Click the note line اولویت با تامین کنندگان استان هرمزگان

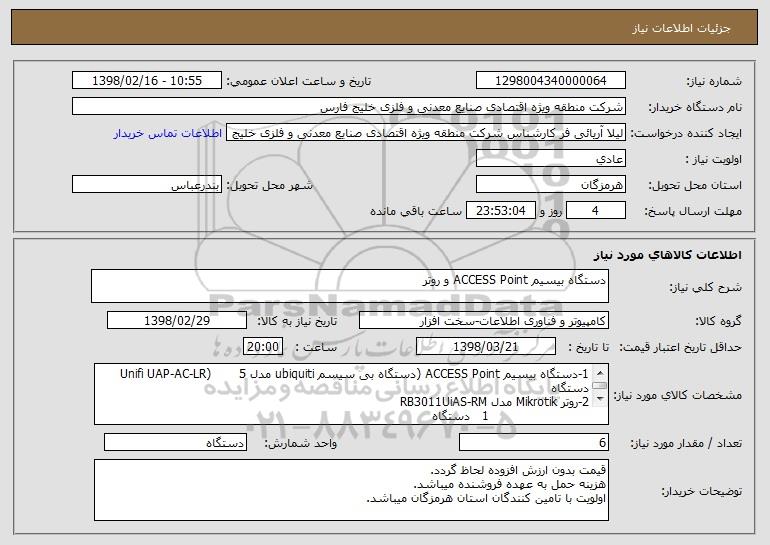tap(487, 498)
